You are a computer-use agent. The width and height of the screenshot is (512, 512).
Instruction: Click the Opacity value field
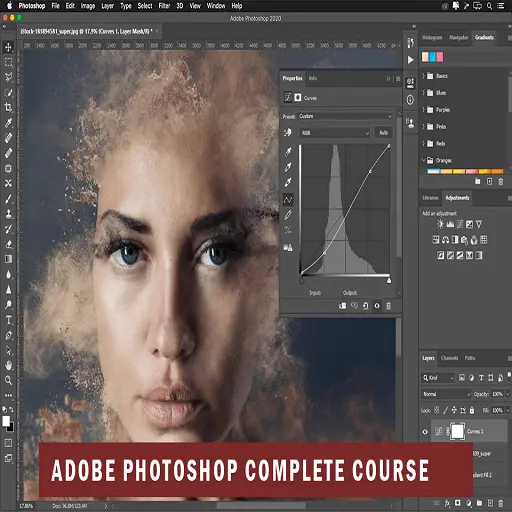coord(497,394)
